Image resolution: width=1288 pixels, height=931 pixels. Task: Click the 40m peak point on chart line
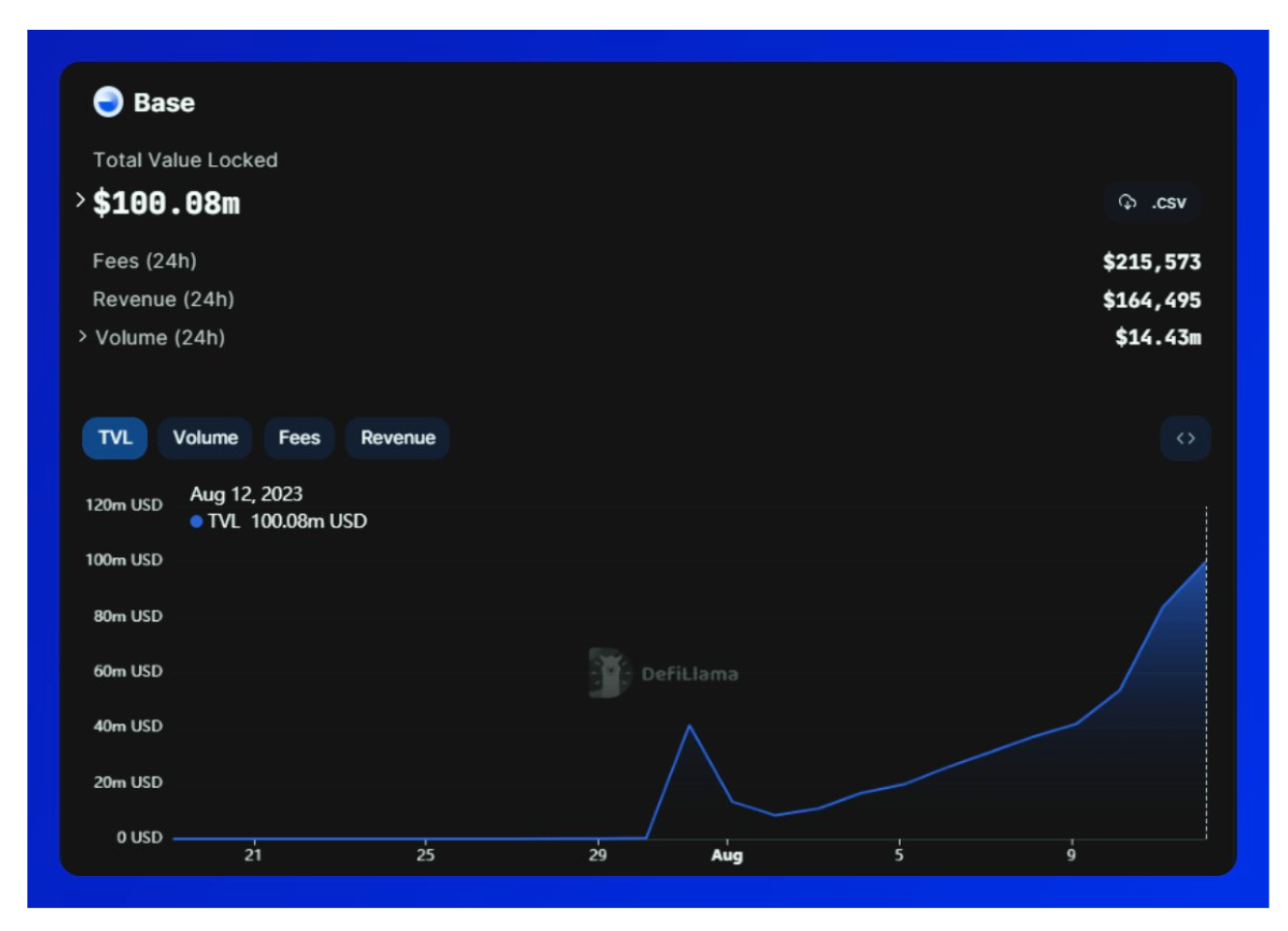click(689, 725)
